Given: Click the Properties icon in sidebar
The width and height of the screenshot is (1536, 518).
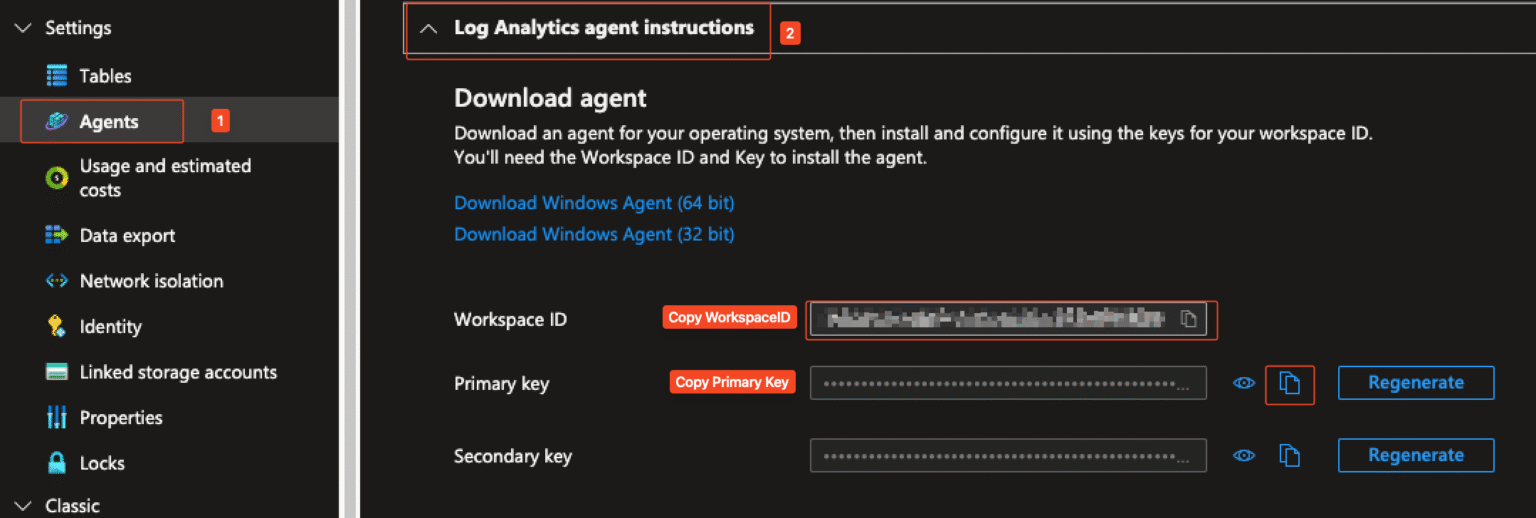Looking at the screenshot, I should click(x=57, y=418).
